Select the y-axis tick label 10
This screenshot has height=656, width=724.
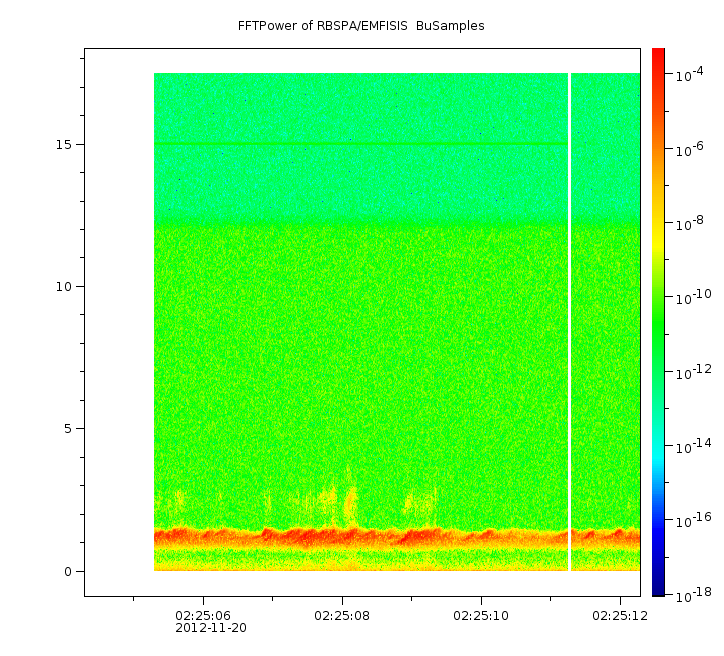[x=66, y=287]
